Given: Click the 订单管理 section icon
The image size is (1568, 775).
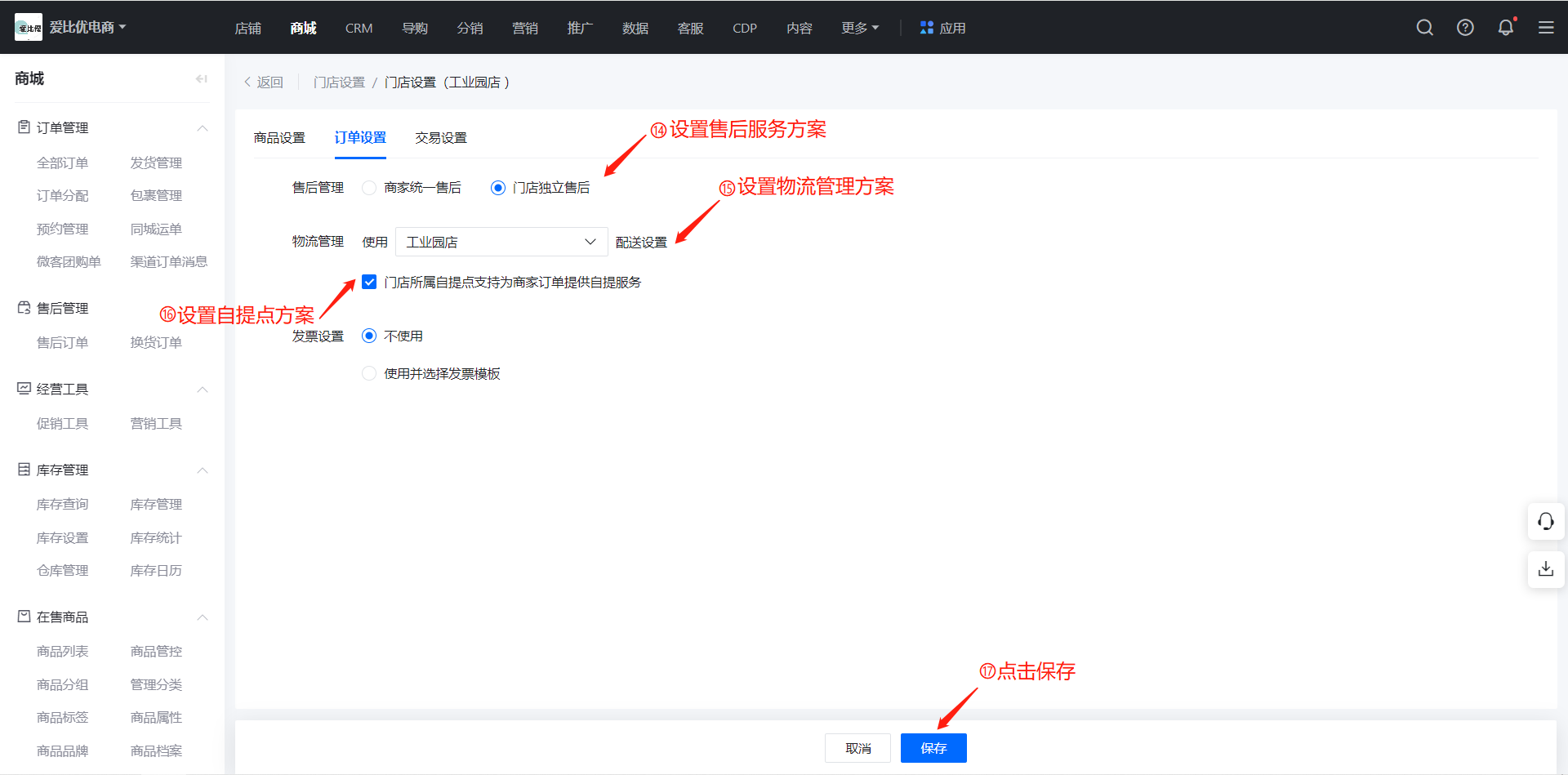Looking at the screenshot, I should (24, 127).
